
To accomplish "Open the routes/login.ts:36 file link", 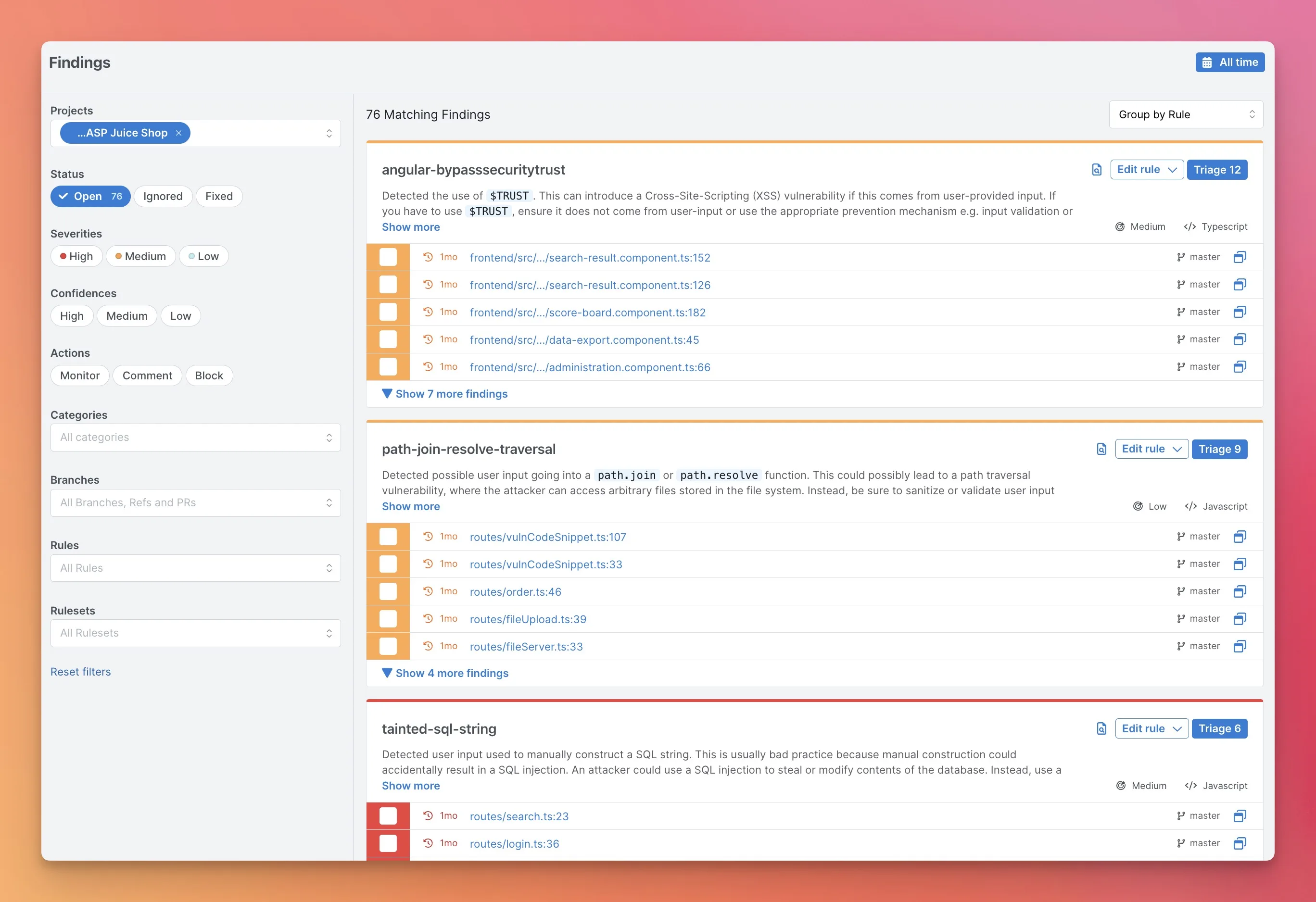I will pos(514,843).
